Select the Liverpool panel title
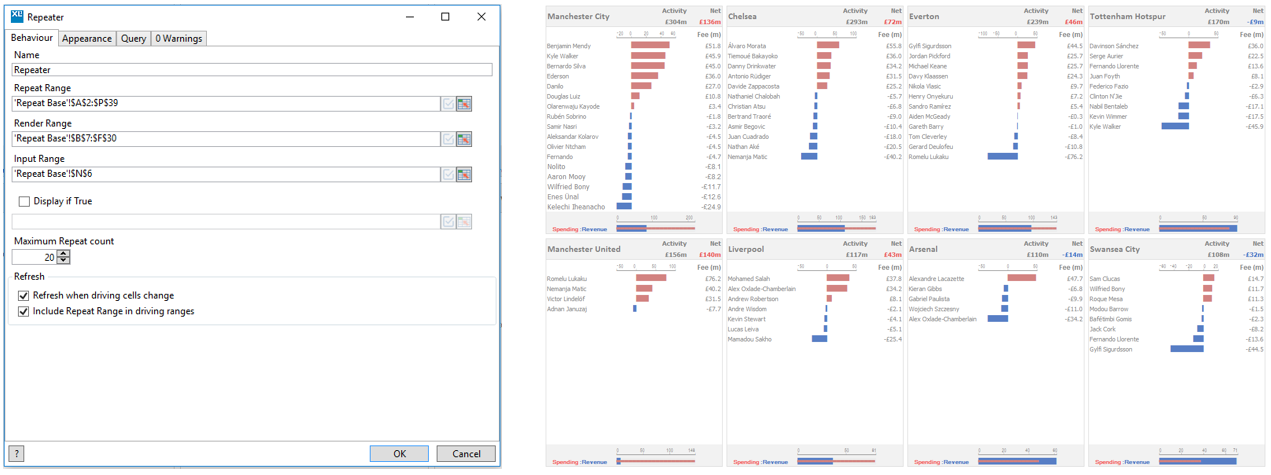The height and width of the screenshot is (475, 1271). click(x=746, y=249)
